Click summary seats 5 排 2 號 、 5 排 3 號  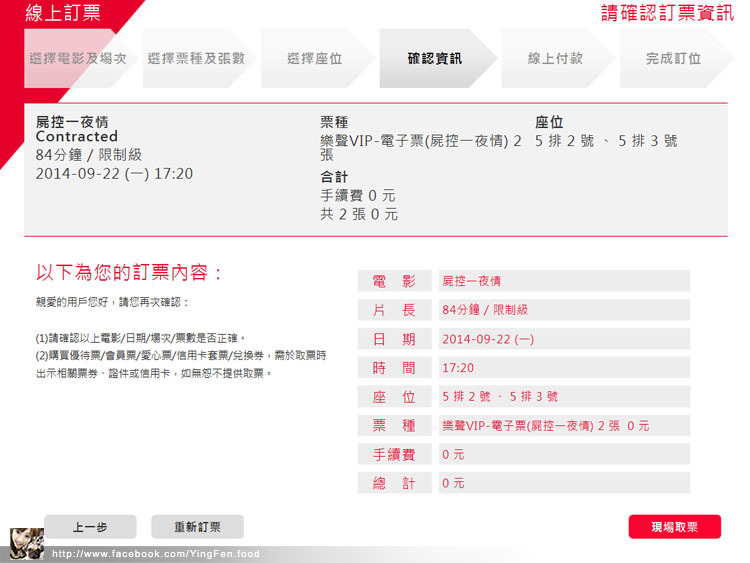tap(606, 141)
